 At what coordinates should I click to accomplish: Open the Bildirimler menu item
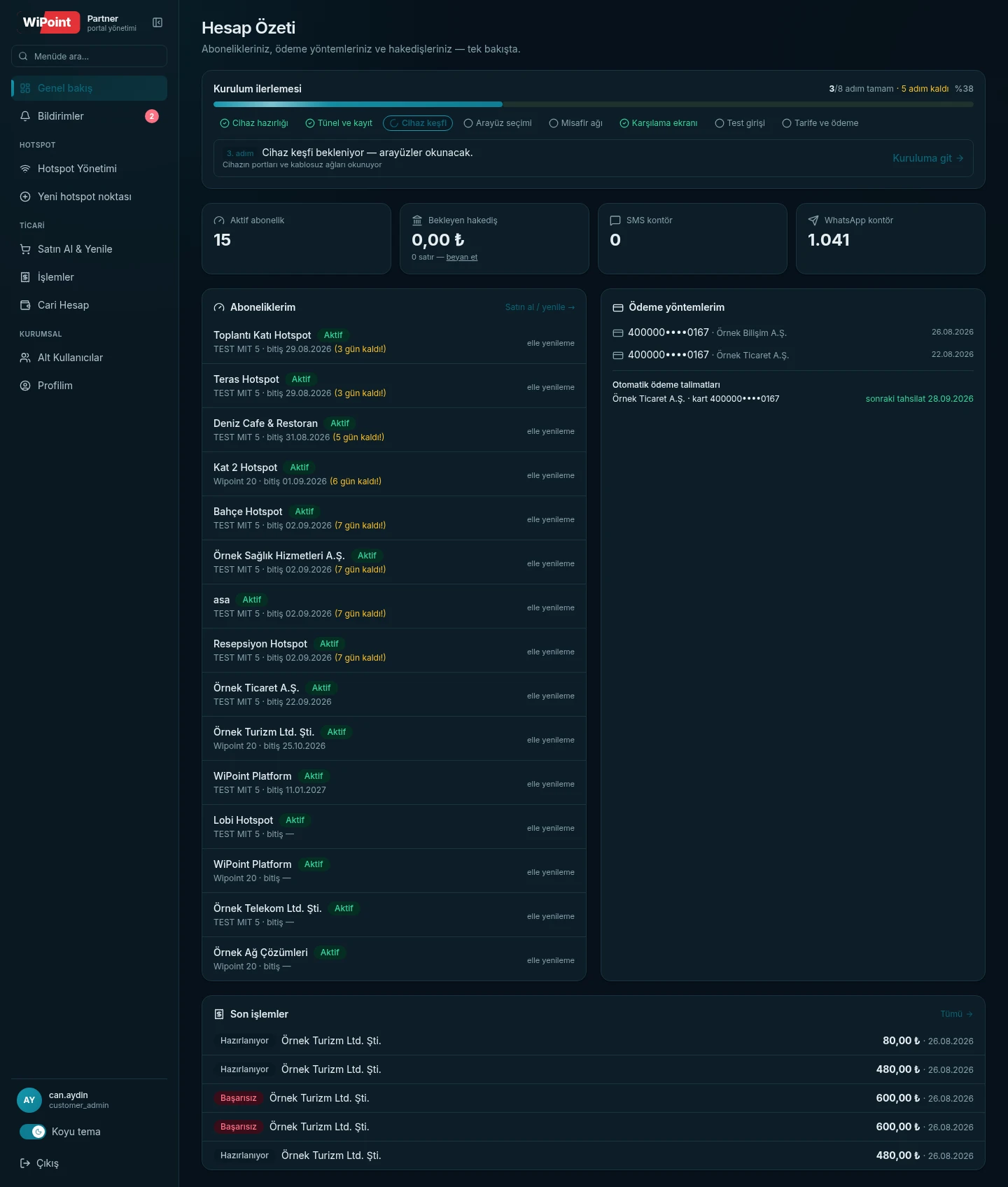click(90, 116)
